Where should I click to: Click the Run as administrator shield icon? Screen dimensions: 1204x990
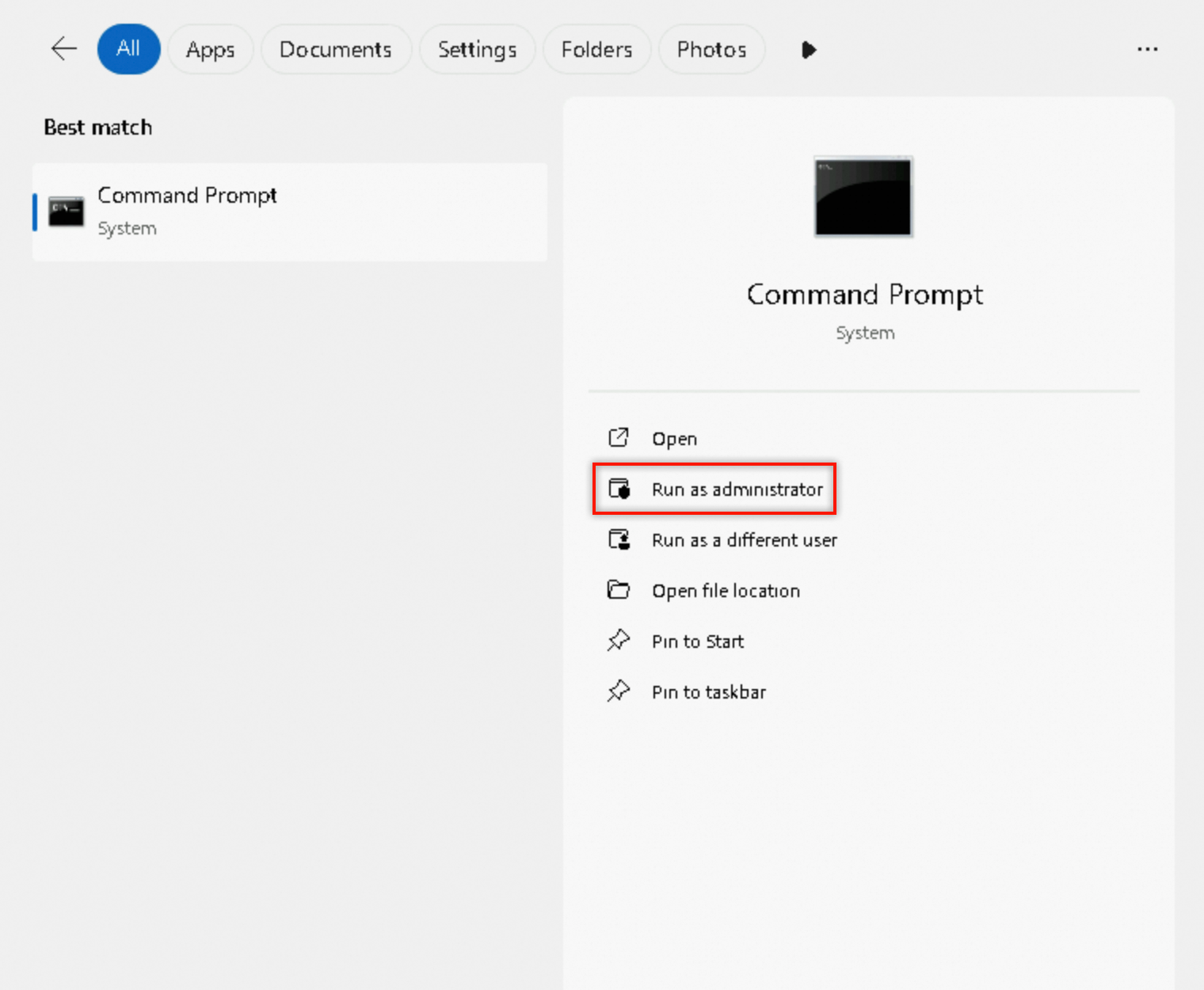click(x=619, y=489)
